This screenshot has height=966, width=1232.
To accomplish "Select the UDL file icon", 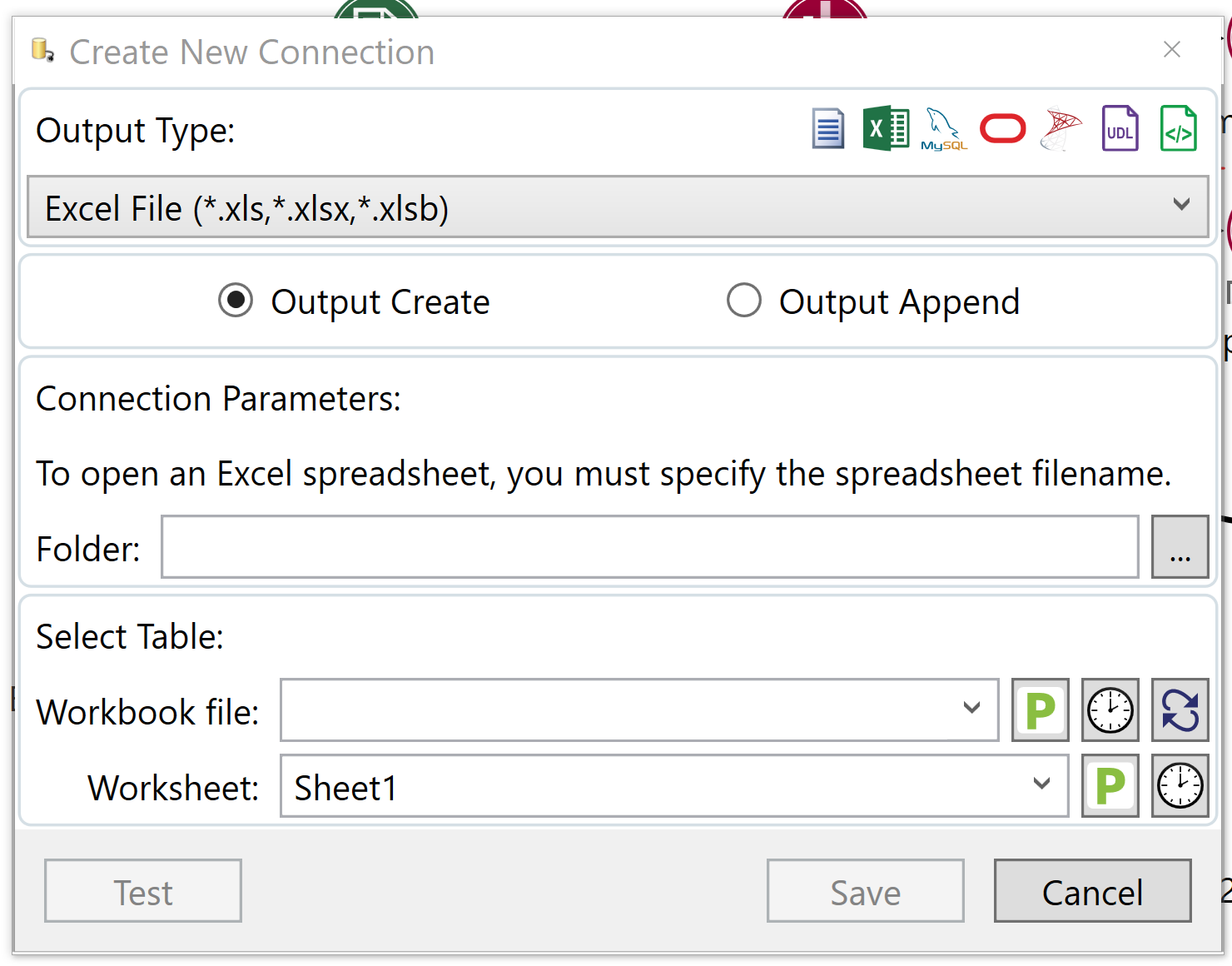I will tap(1120, 129).
